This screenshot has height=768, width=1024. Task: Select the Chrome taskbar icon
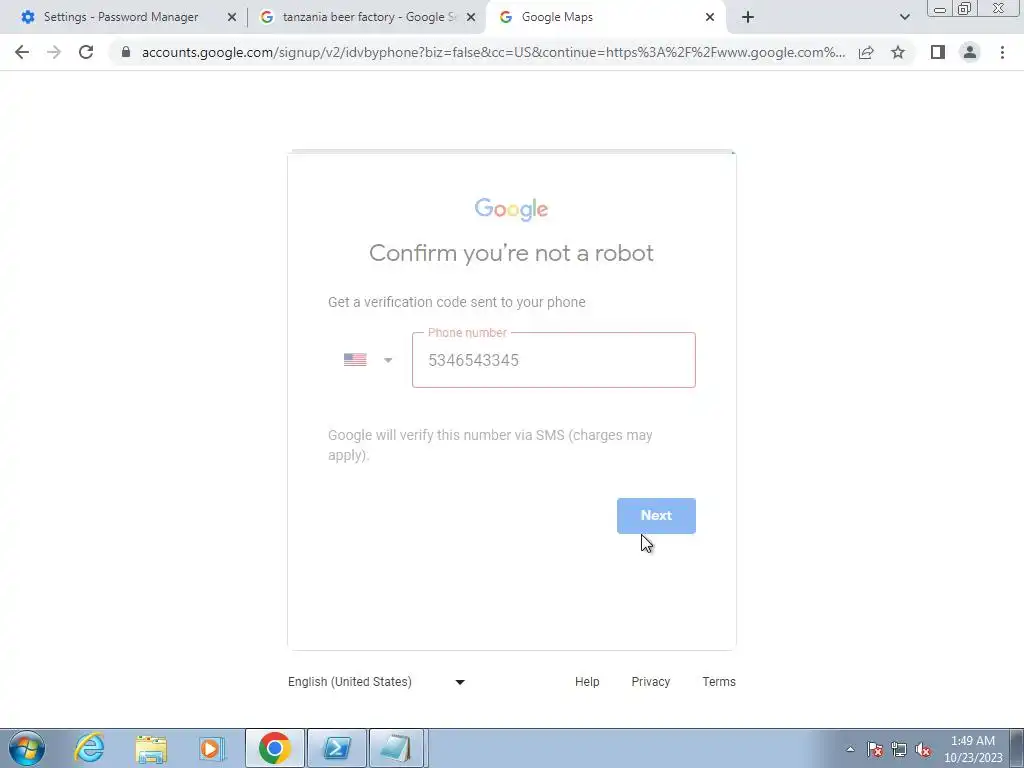click(x=275, y=748)
